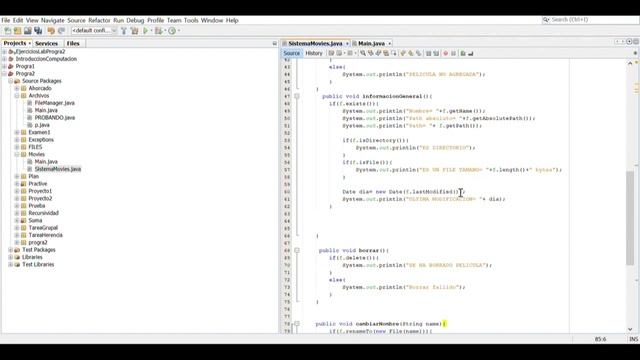640x360 pixels.
Task: Open the Refactor menu
Action: pyautogui.click(x=99, y=20)
